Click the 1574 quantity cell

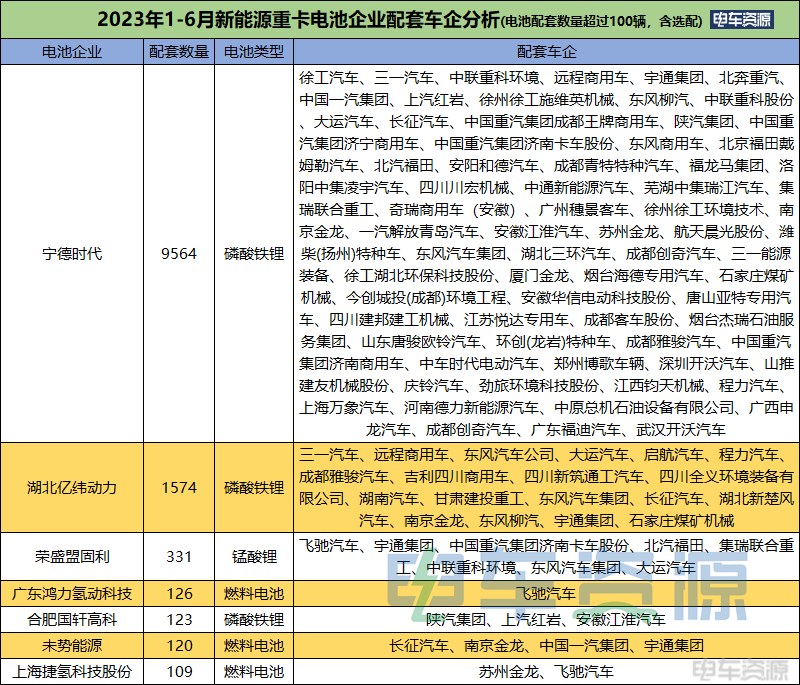tap(179, 488)
